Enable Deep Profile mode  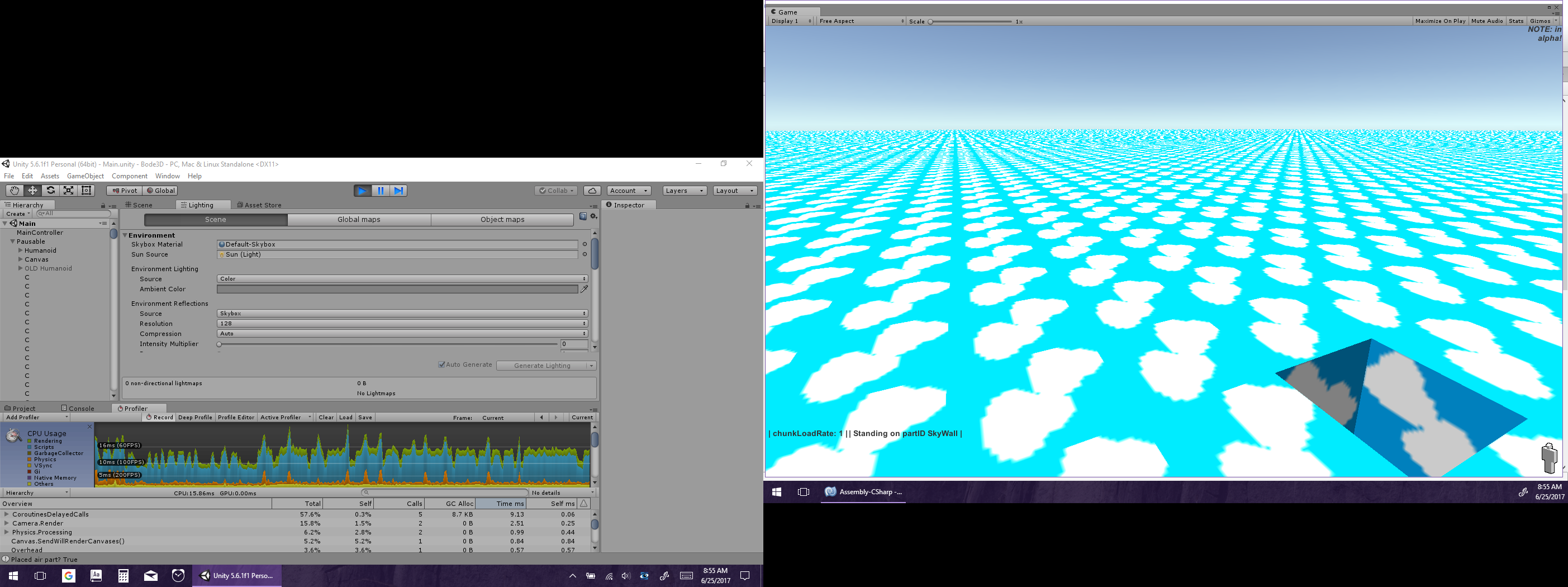tap(195, 418)
